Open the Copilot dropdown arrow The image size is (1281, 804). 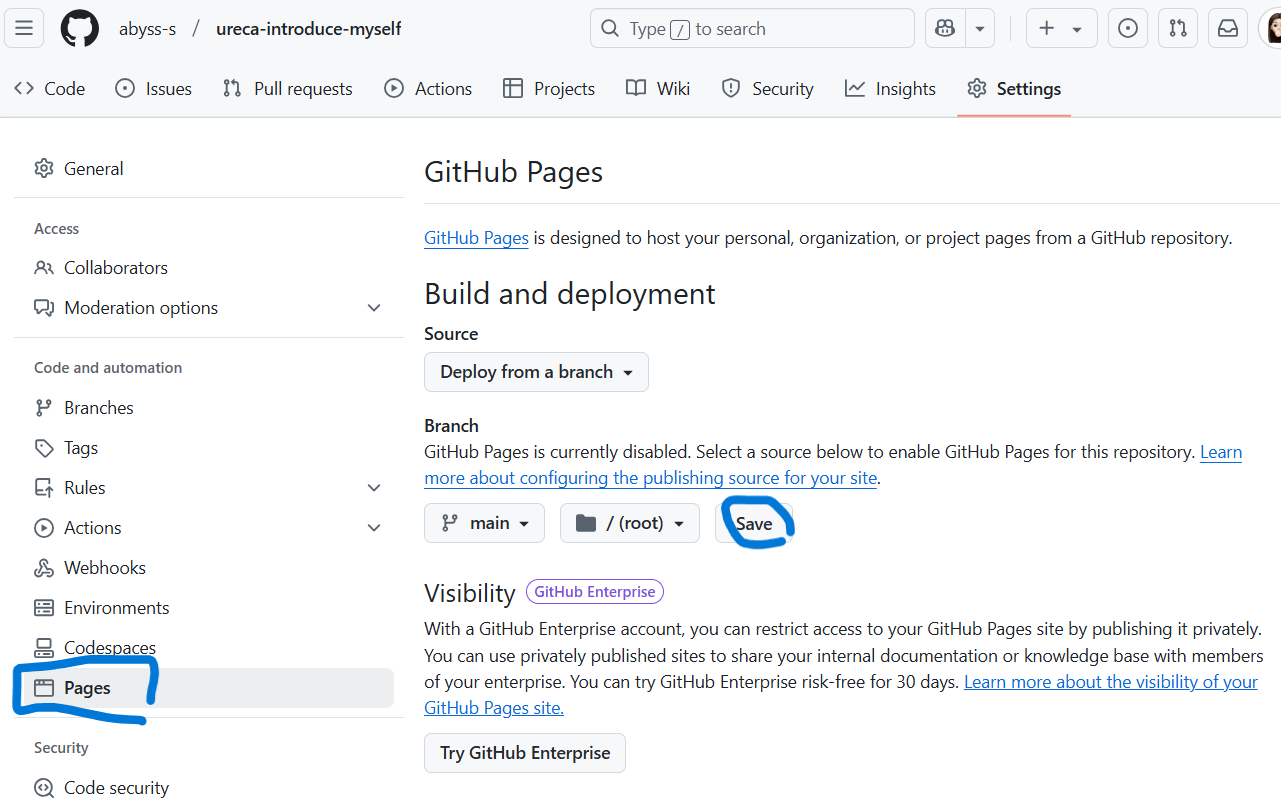point(980,28)
